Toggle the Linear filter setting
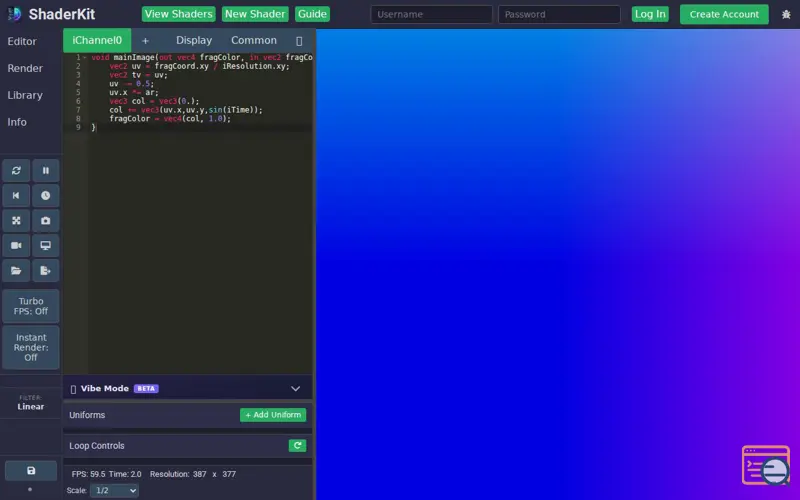800x500 pixels. (31, 403)
